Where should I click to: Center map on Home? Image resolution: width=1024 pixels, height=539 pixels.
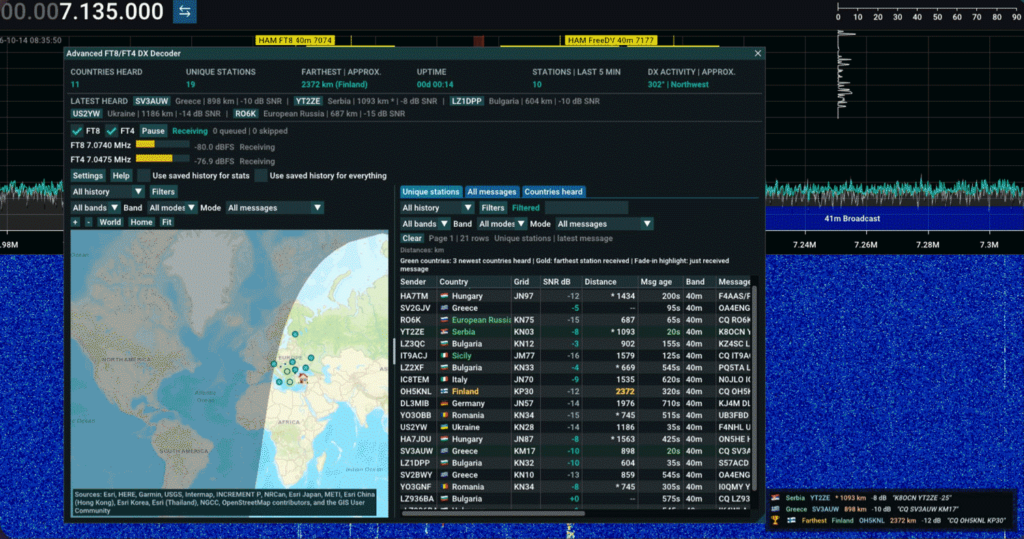point(141,222)
